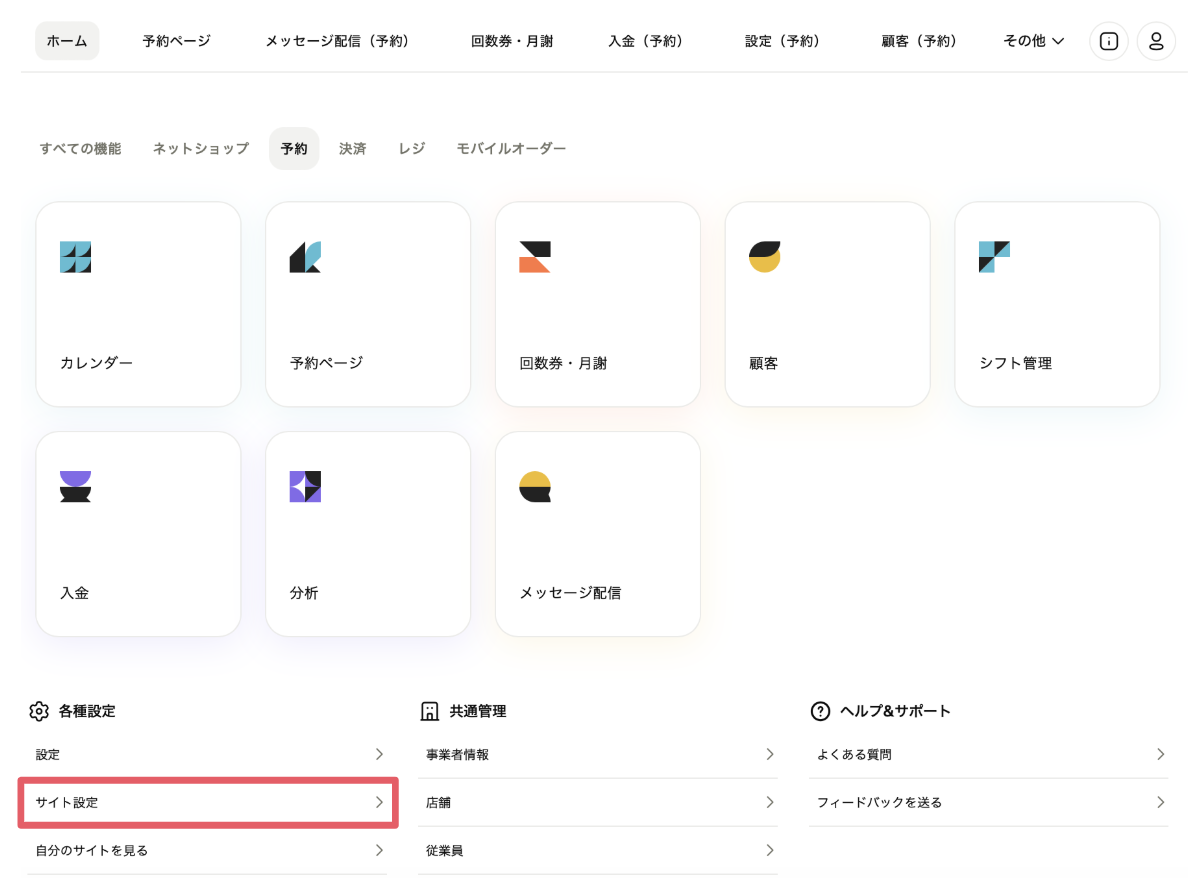Open the 予約ページ card icon
Screen dimensions: 1202x890
[x=305, y=257]
